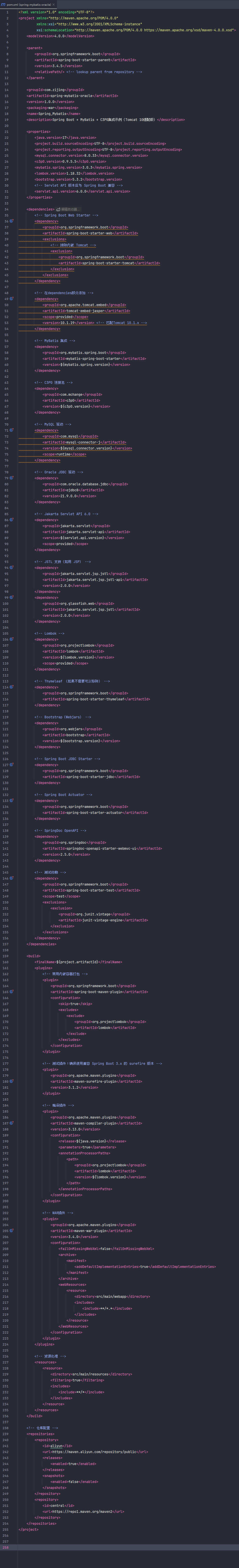Click gutter icon on line 180 maven-surefire-plugin

click(12, 1081)
